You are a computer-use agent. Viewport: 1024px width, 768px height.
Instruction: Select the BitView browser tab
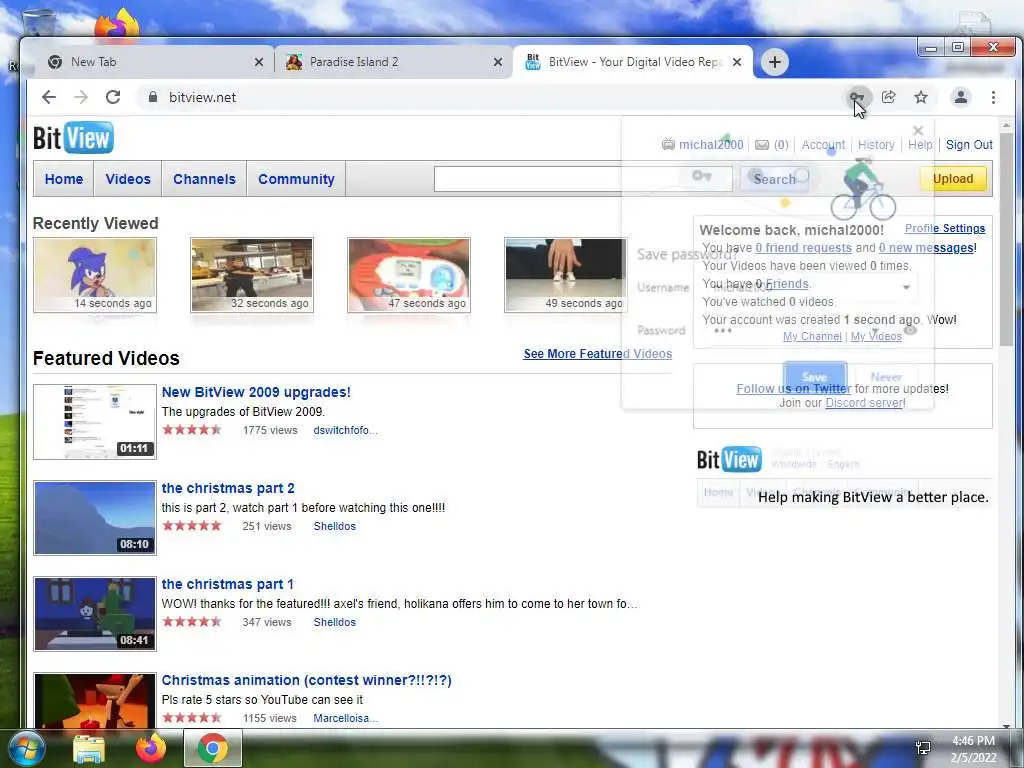pos(633,62)
